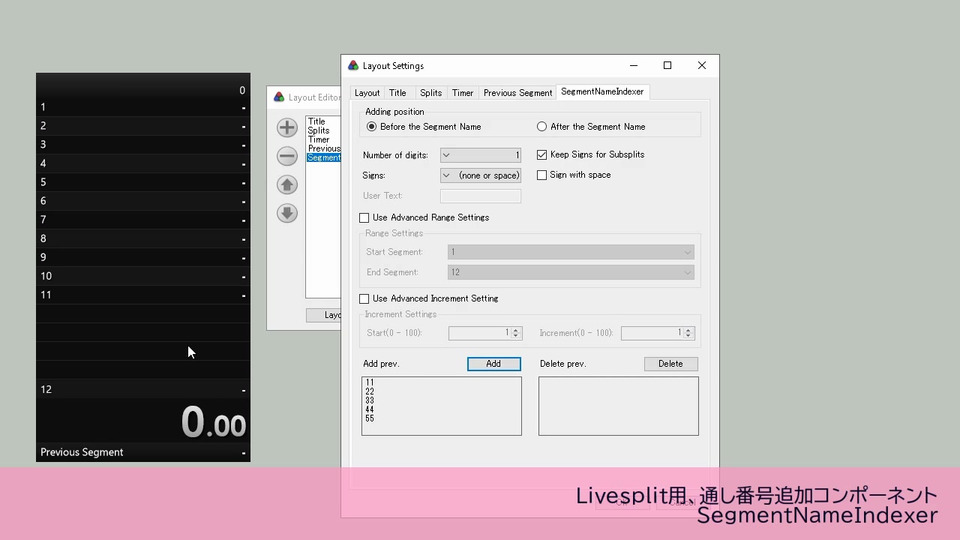Select Splits in the Layout Editor component list

(318, 130)
